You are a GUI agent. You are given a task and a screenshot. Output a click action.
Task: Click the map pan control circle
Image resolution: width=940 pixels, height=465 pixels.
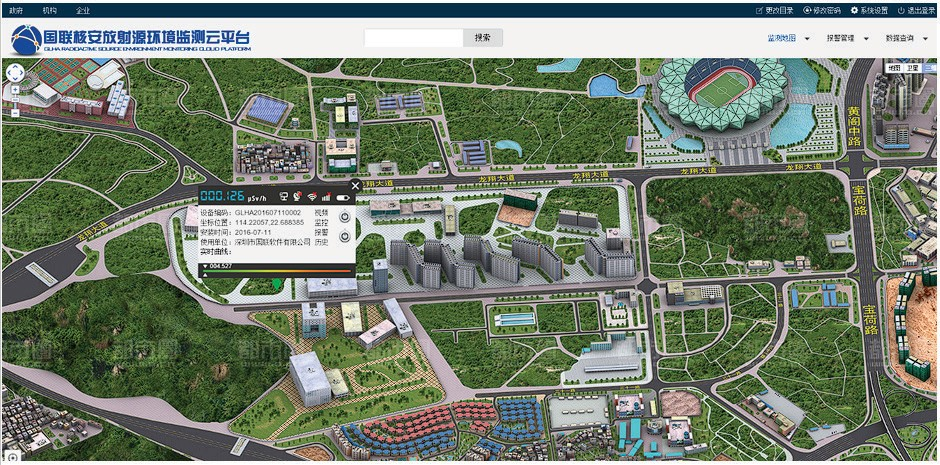point(16,73)
